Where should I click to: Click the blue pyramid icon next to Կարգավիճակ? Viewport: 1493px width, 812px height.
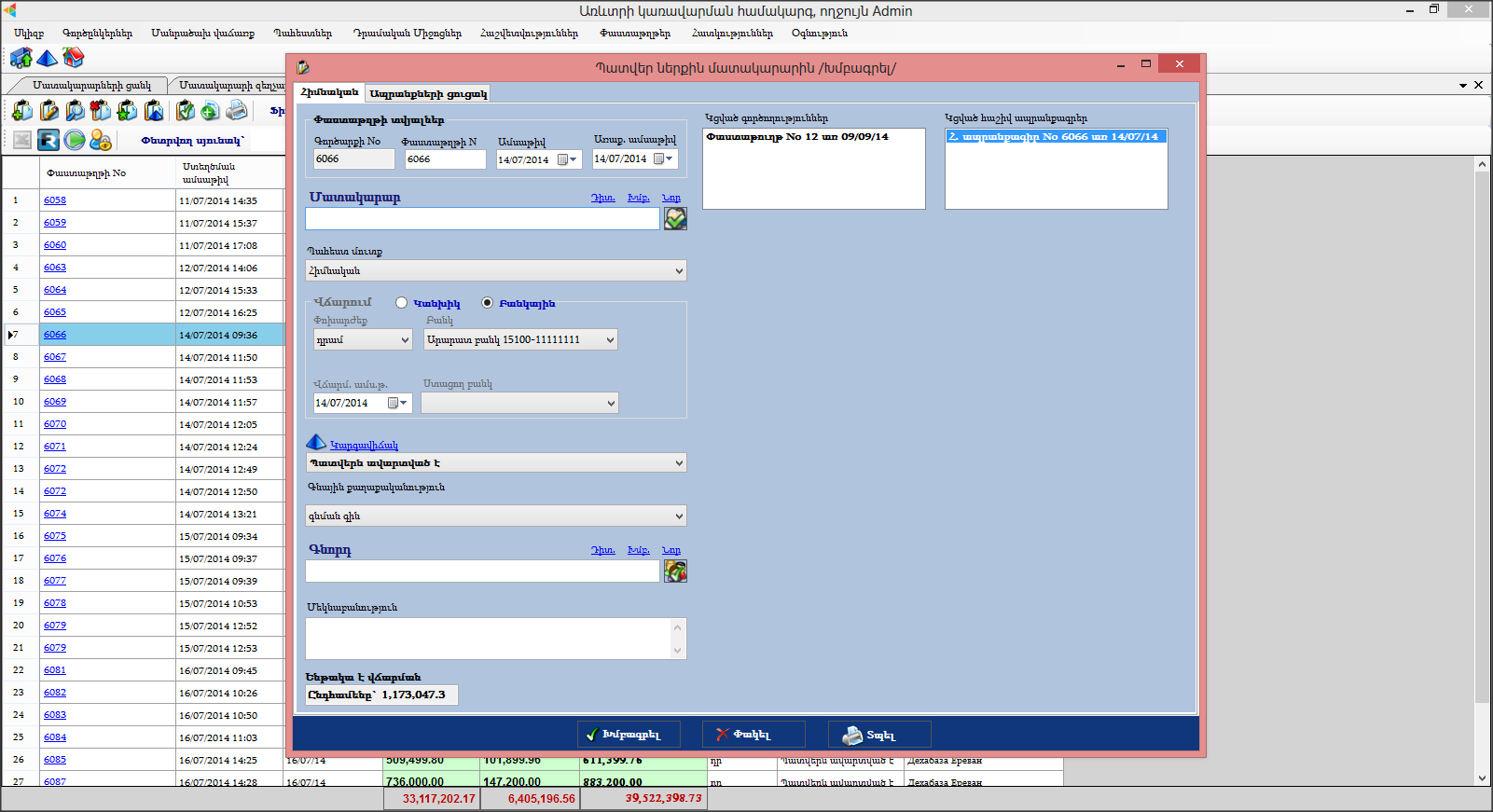(316, 443)
